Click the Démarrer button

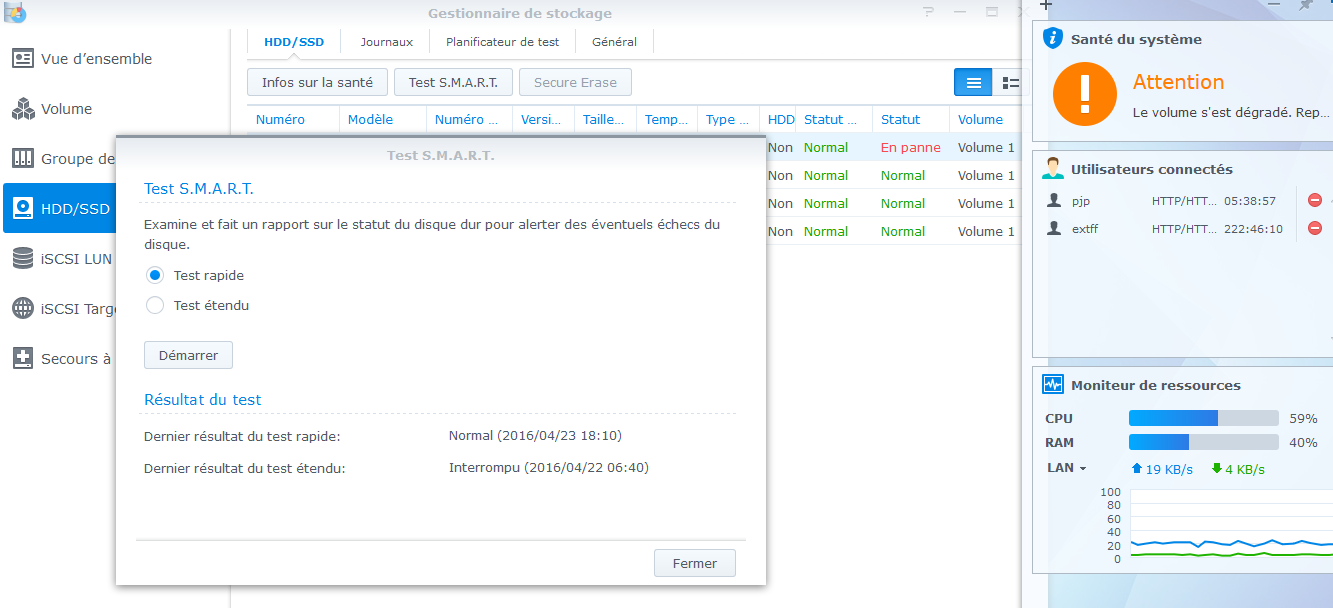[188, 355]
